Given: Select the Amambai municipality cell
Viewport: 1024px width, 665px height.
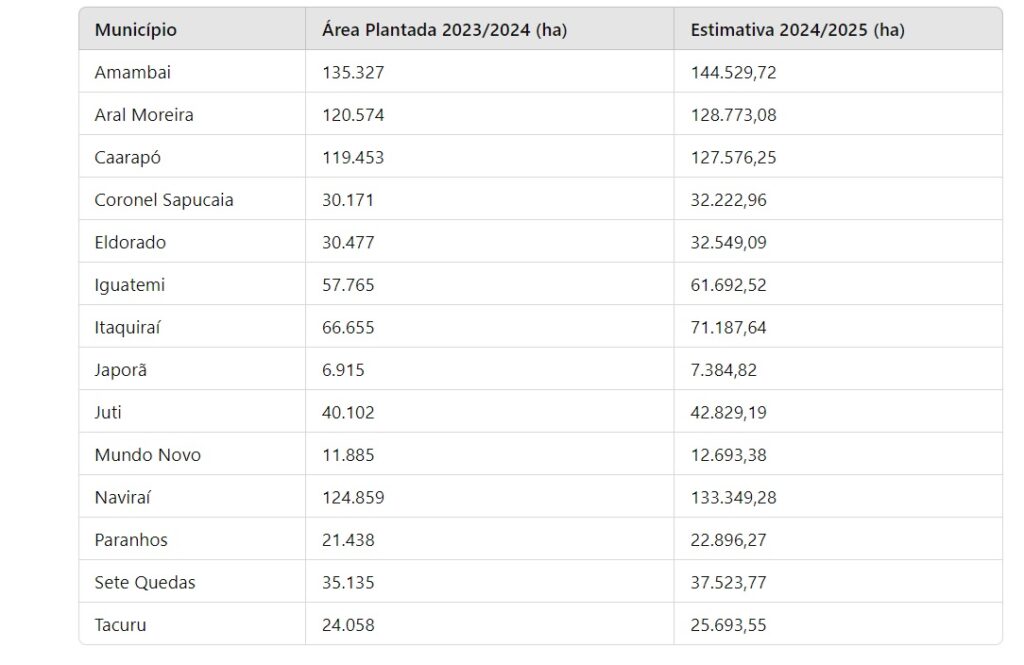Looking at the screenshot, I should tap(133, 73).
